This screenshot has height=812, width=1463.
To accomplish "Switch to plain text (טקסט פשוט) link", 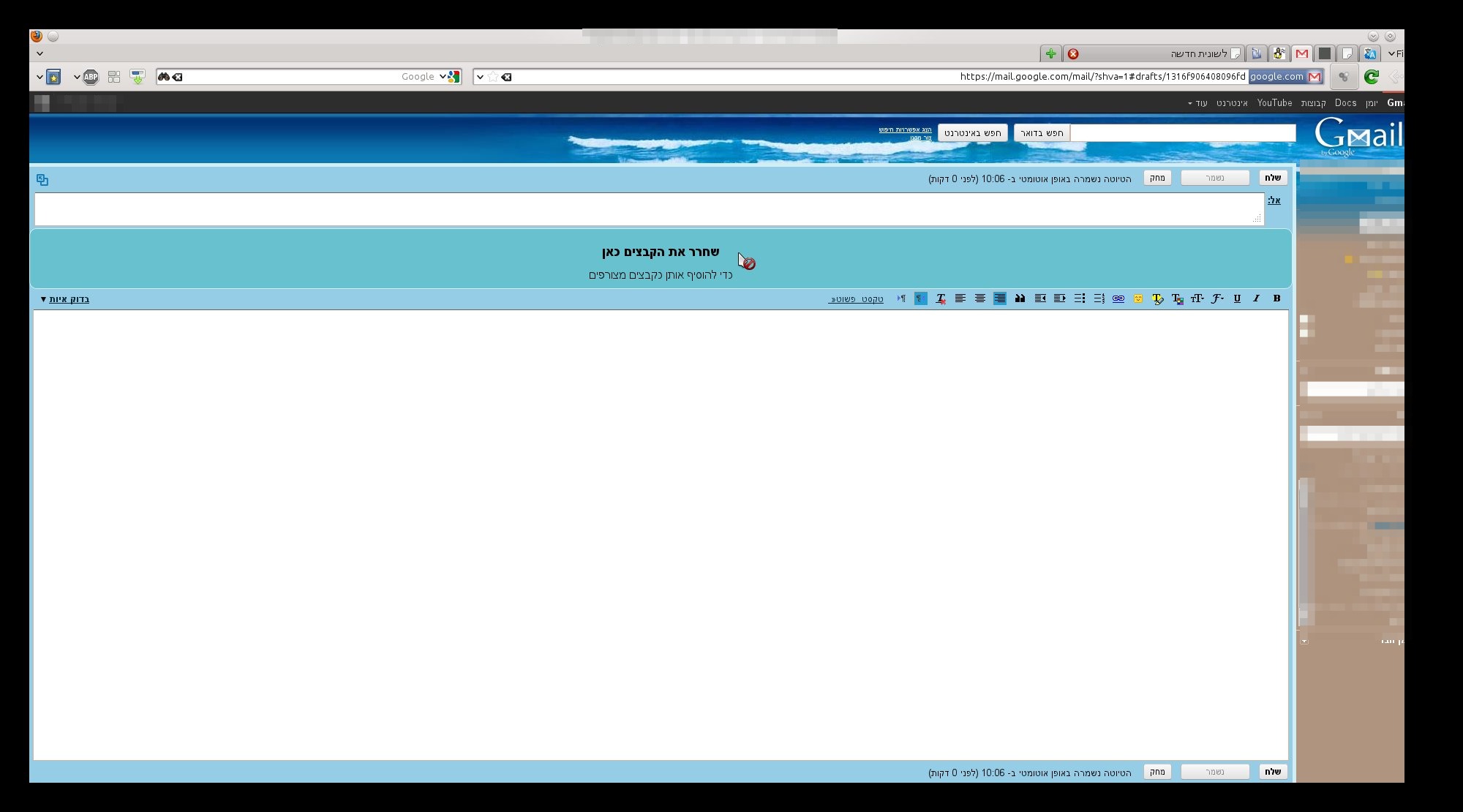I will tap(857, 299).
